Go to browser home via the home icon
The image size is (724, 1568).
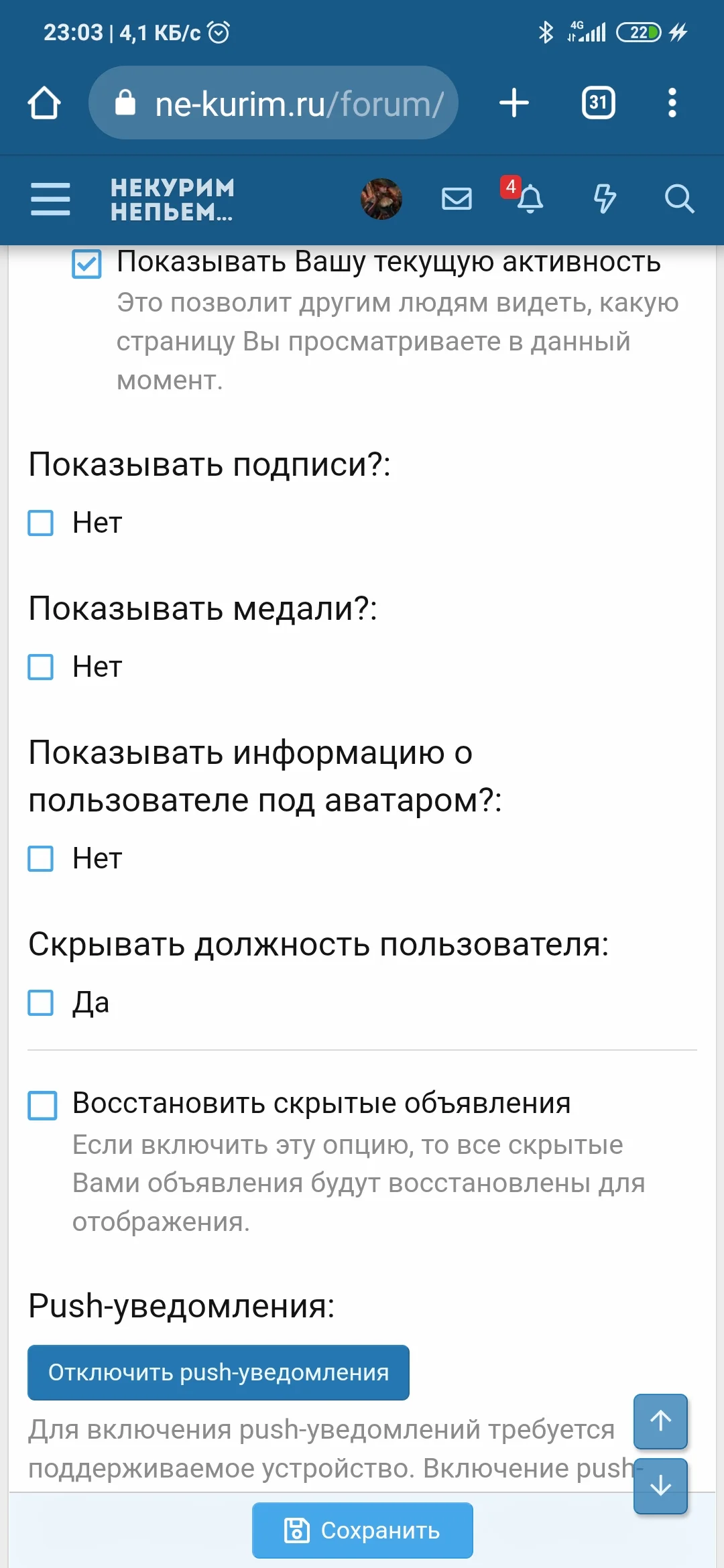(x=44, y=102)
